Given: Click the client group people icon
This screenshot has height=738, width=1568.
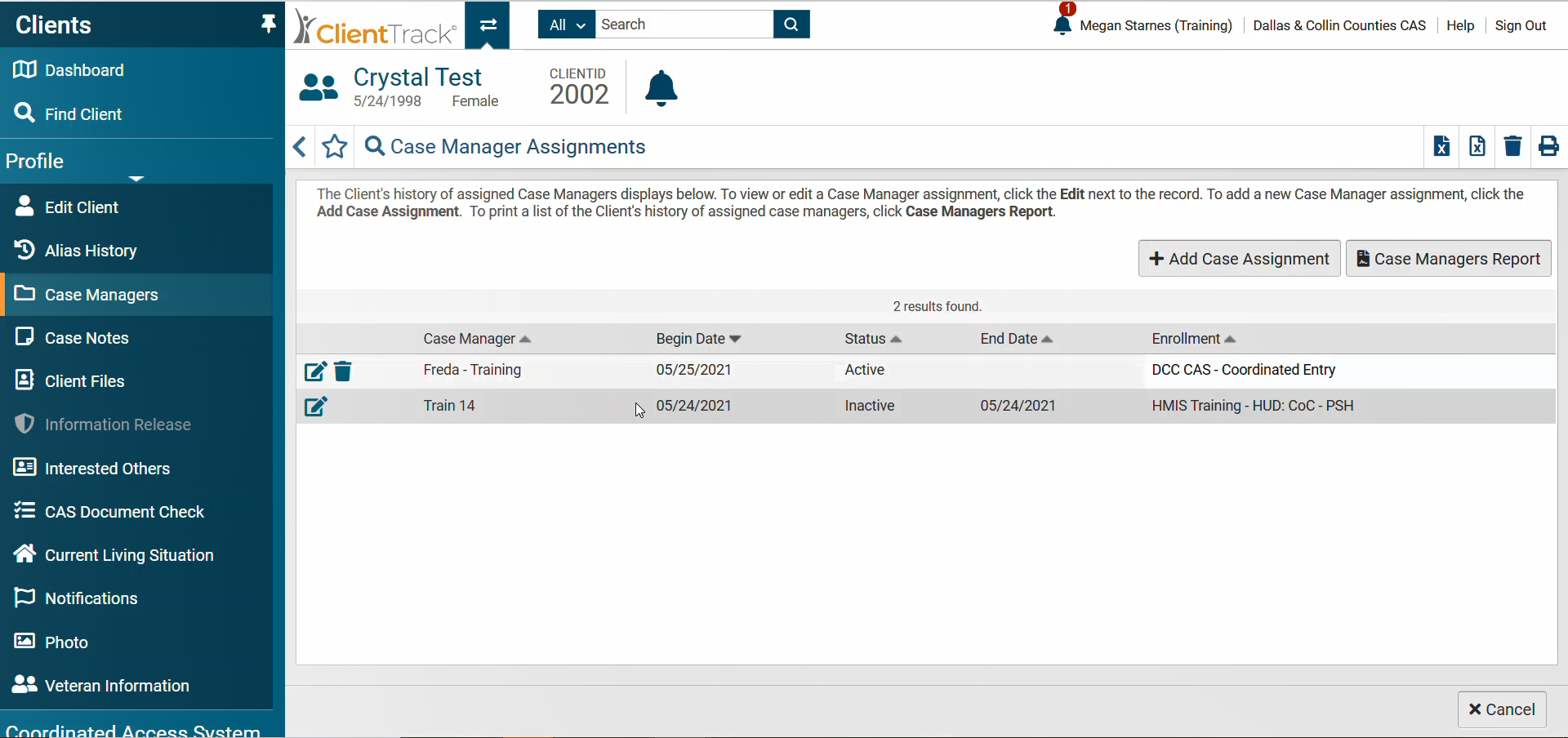Looking at the screenshot, I should [x=318, y=87].
